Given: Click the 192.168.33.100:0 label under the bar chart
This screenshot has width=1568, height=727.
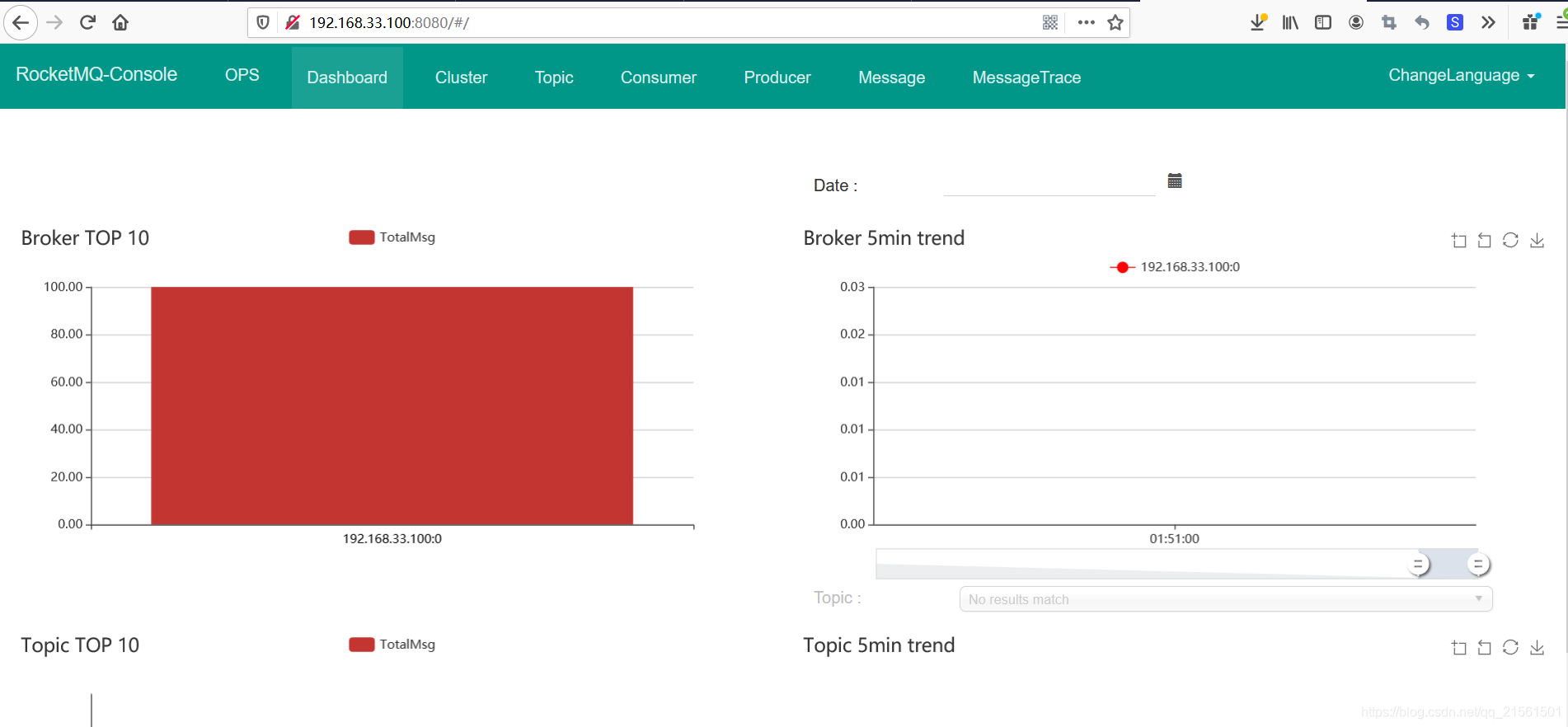Looking at the screenshot, I should click(392, 539).
